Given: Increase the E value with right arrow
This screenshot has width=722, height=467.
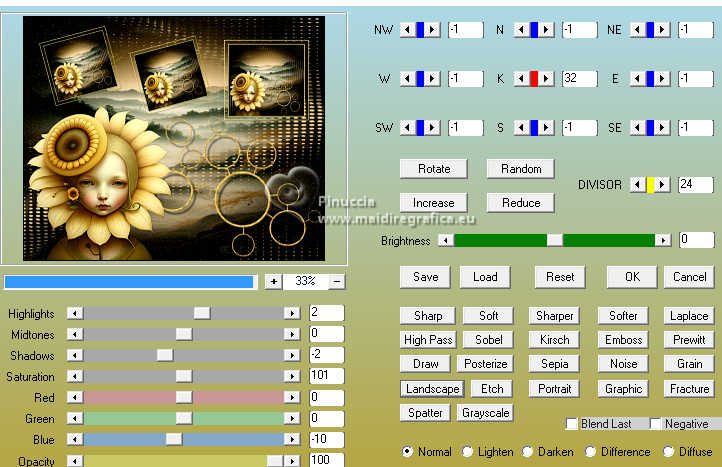Looking at the screenshot, I should click(x=662, y=79).
